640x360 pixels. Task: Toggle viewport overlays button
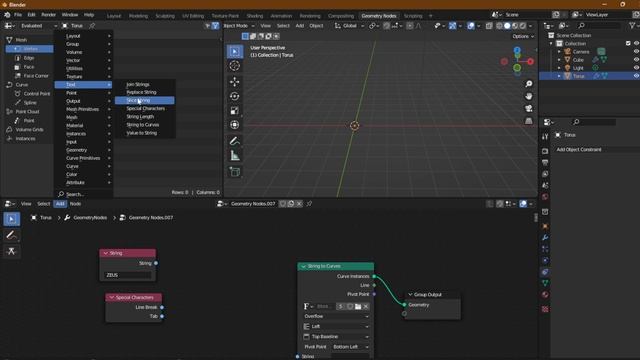click(x=471, y=26)
